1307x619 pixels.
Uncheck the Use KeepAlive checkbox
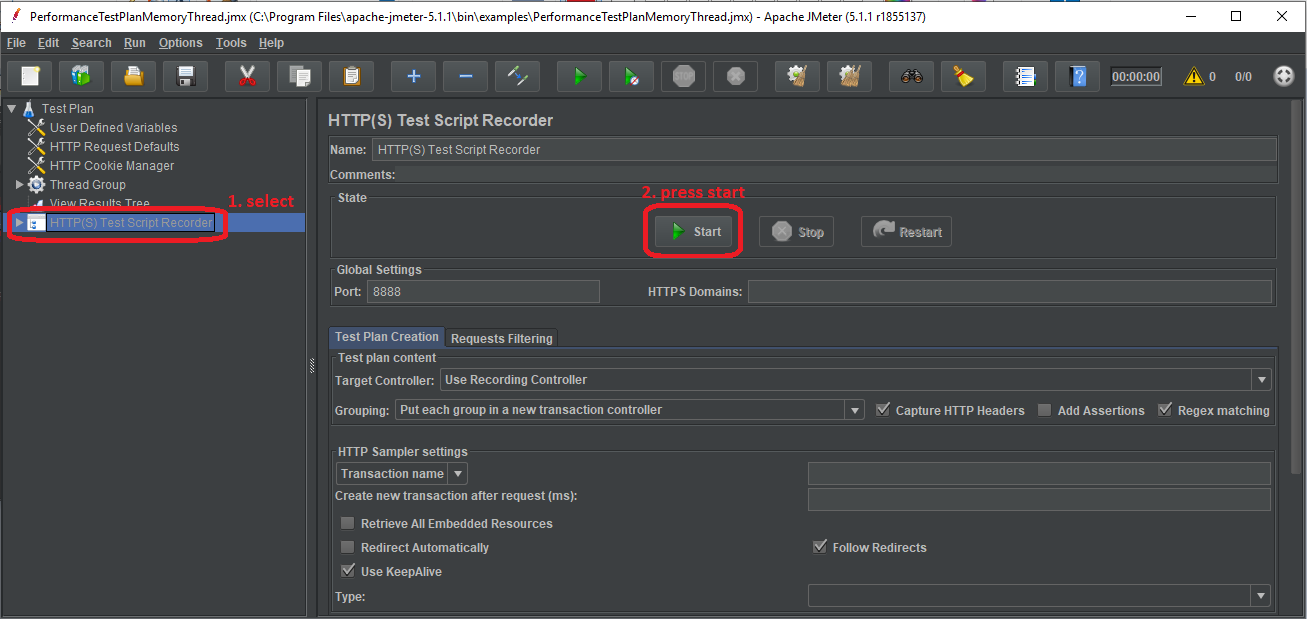[x=348, y=571]
